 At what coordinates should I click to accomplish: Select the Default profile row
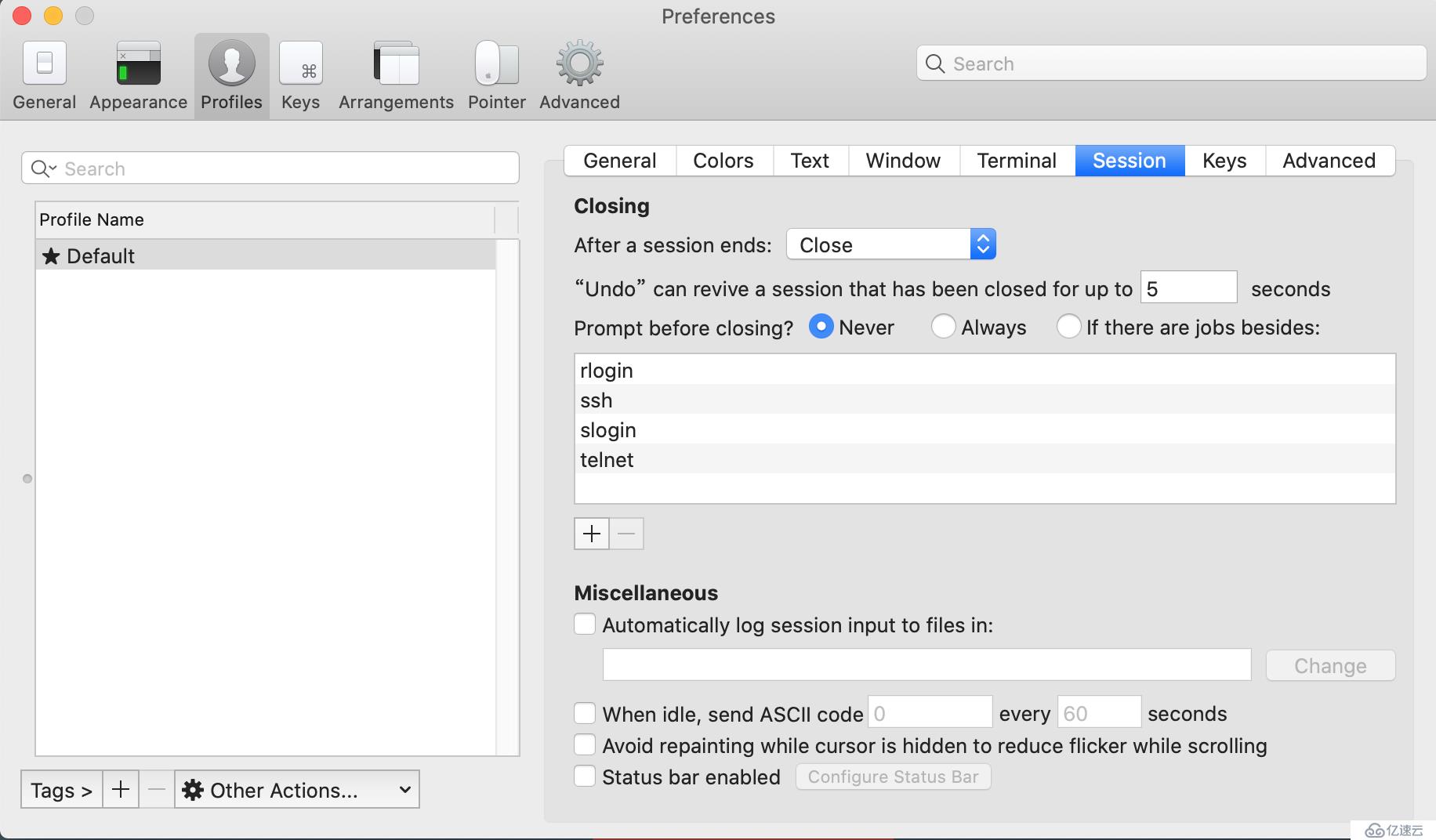point(266,255)
